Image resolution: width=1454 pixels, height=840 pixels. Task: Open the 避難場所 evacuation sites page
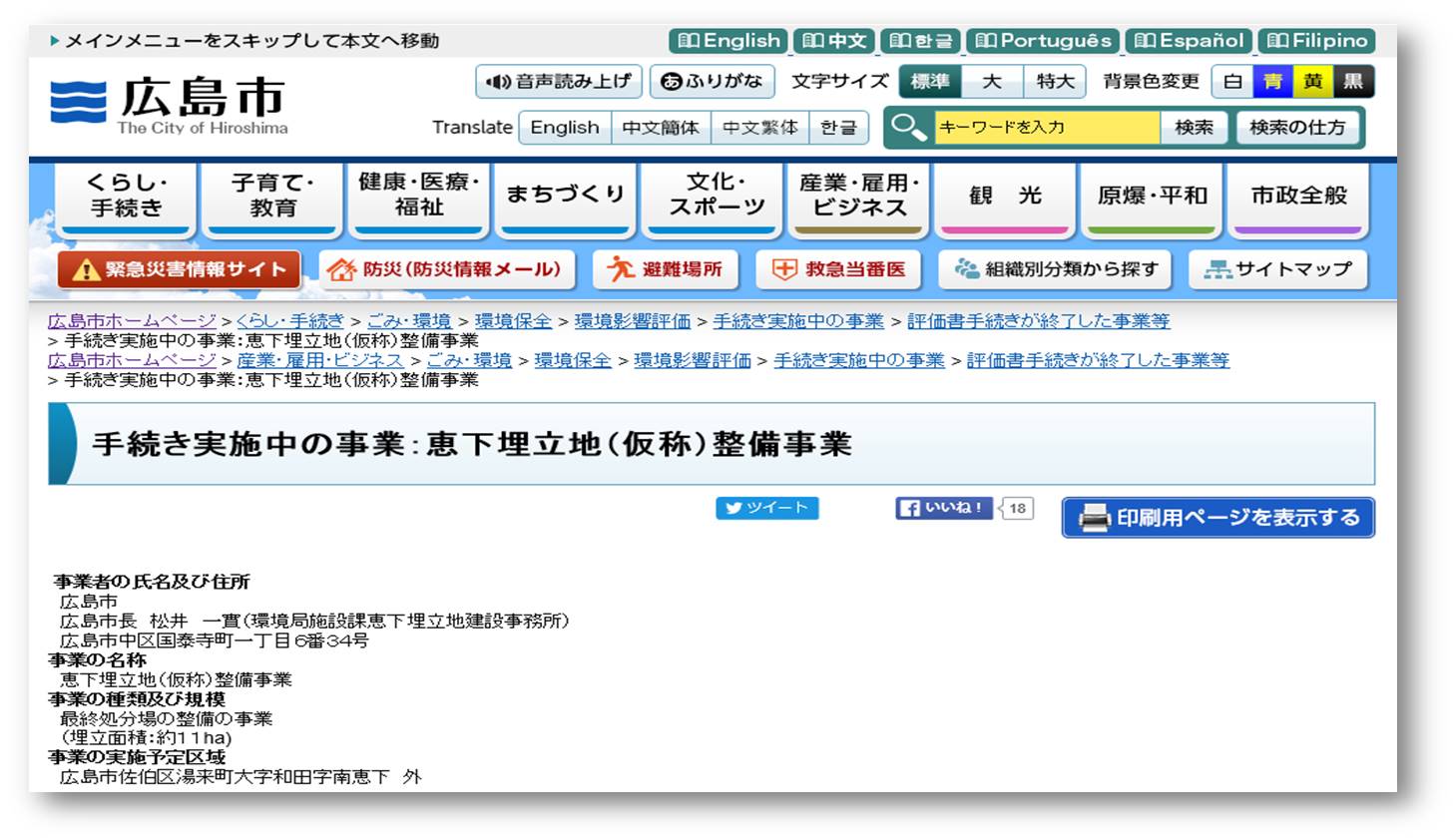point(666,269)
